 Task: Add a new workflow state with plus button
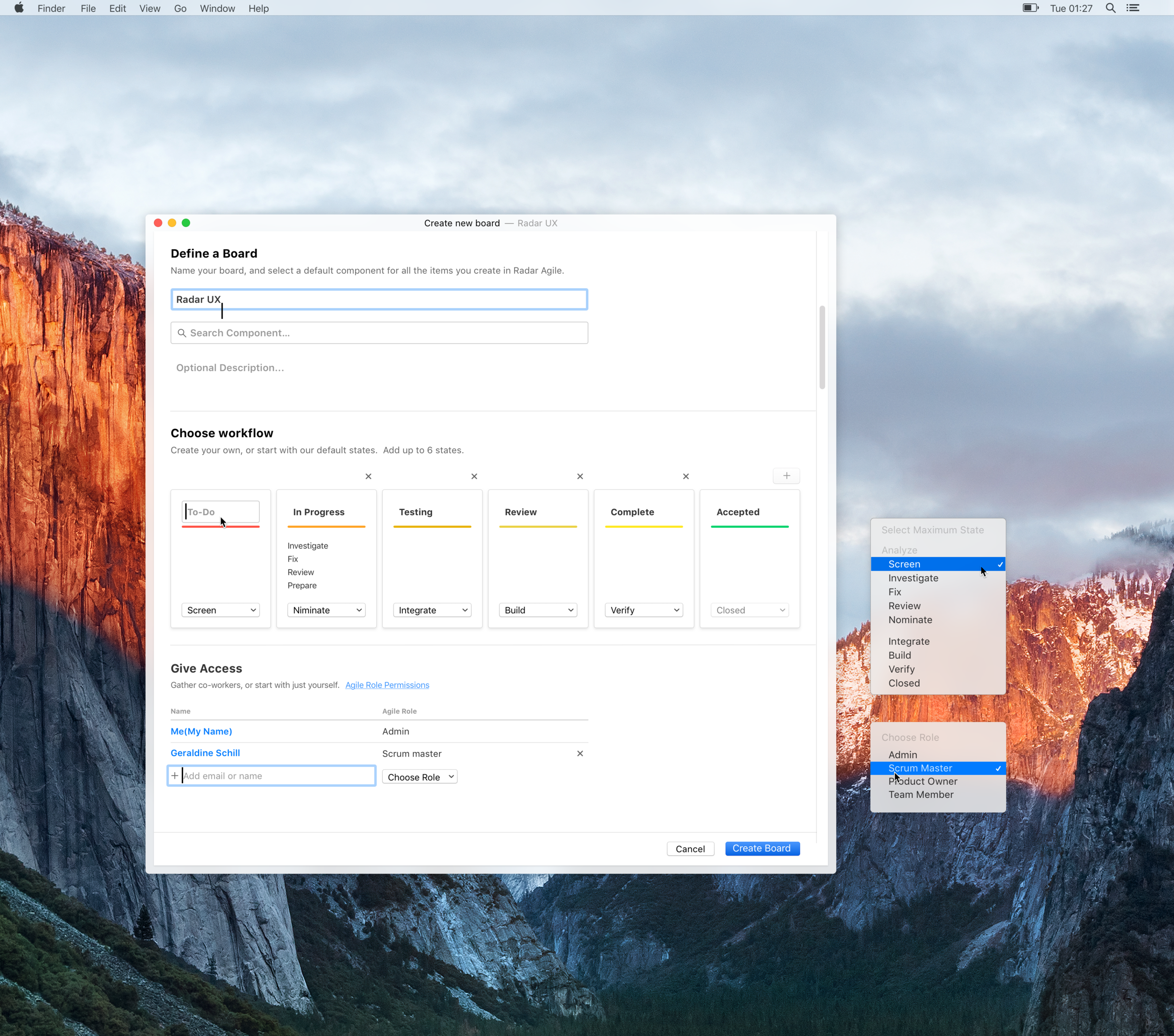coord(786,476)
